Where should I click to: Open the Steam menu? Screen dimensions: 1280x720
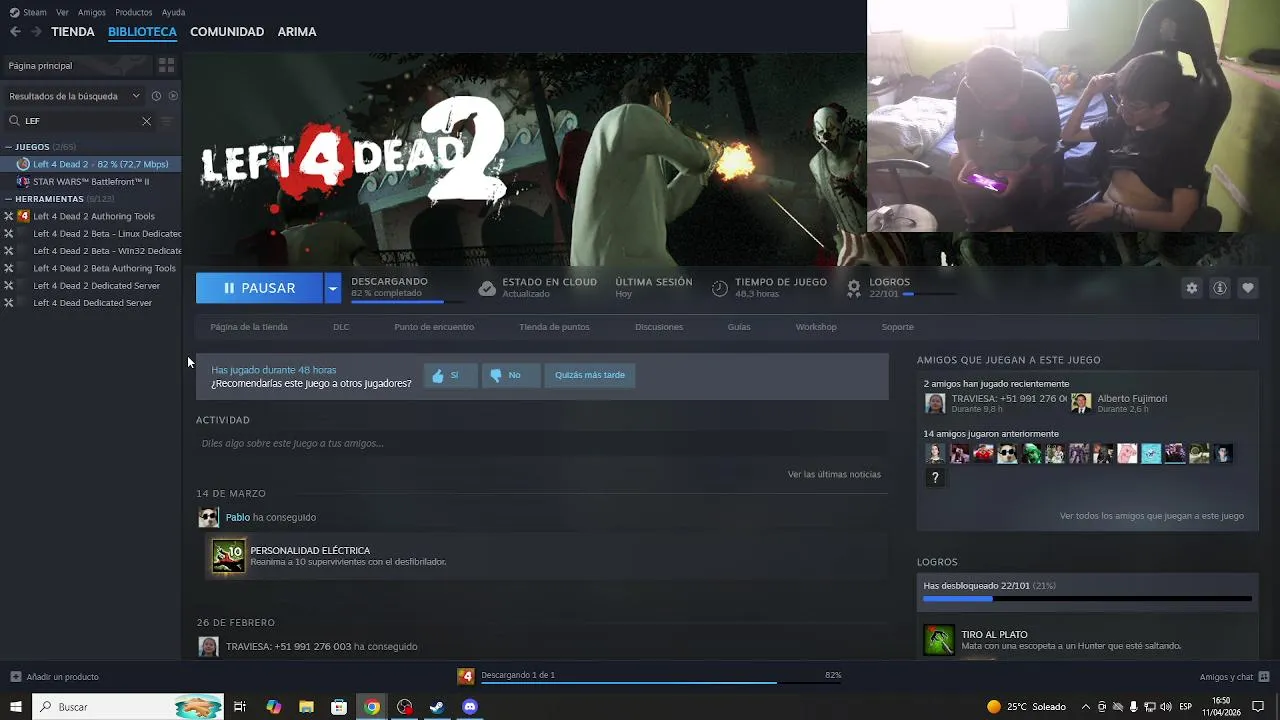coord(28,12)
